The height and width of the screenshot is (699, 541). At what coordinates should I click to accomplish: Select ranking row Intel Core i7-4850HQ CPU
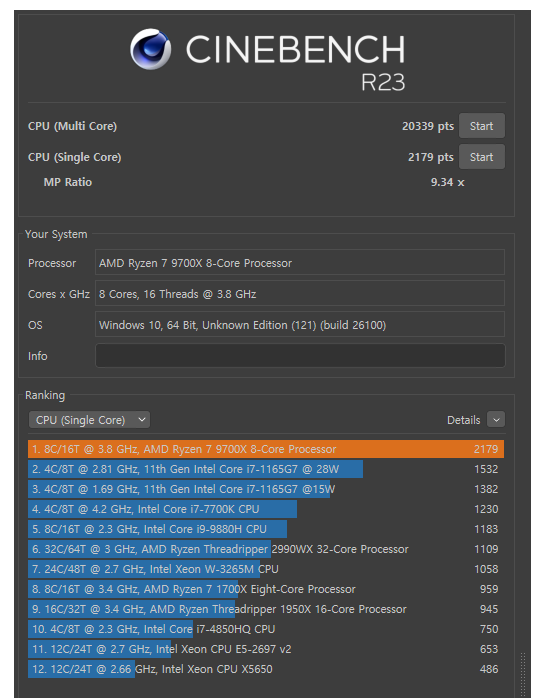click(x=266, y=629)
